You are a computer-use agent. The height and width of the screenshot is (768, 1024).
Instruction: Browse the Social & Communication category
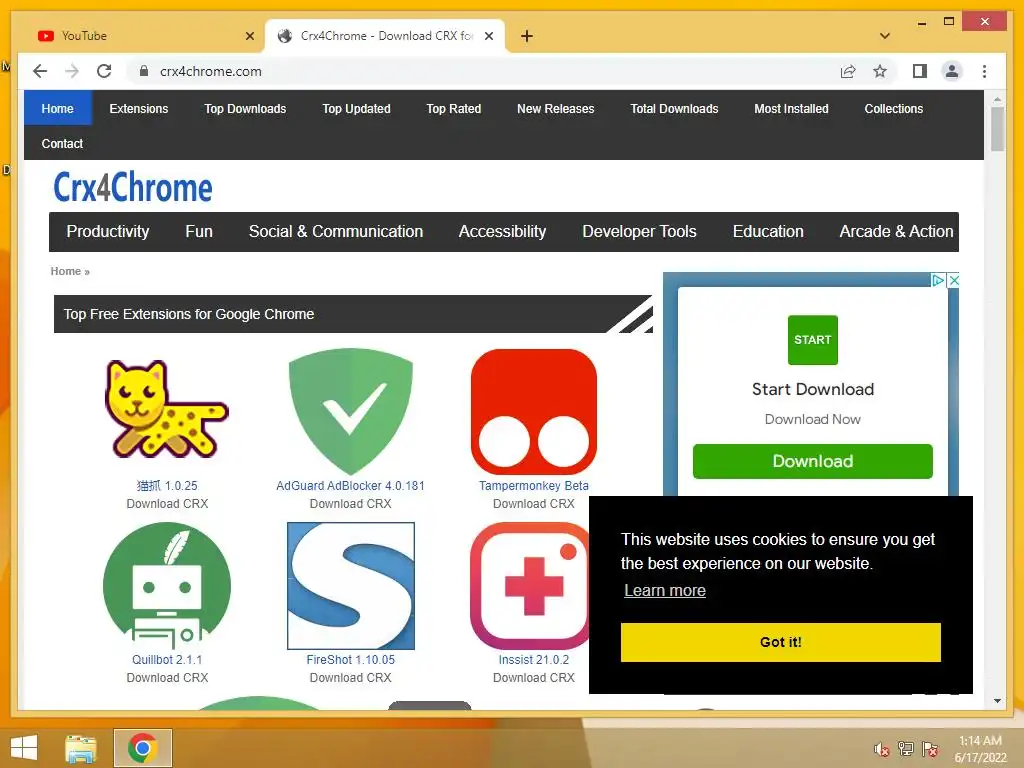pyautogui.click(x=336, y=232)
